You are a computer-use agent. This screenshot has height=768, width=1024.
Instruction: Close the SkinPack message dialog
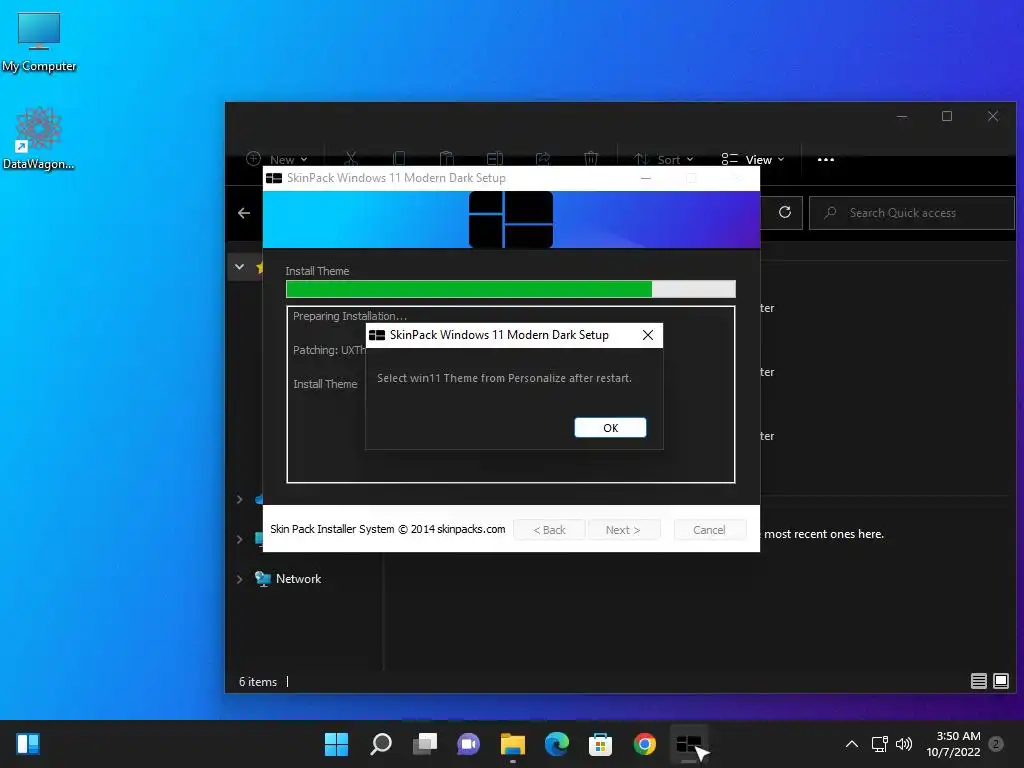tap(648, 335)
